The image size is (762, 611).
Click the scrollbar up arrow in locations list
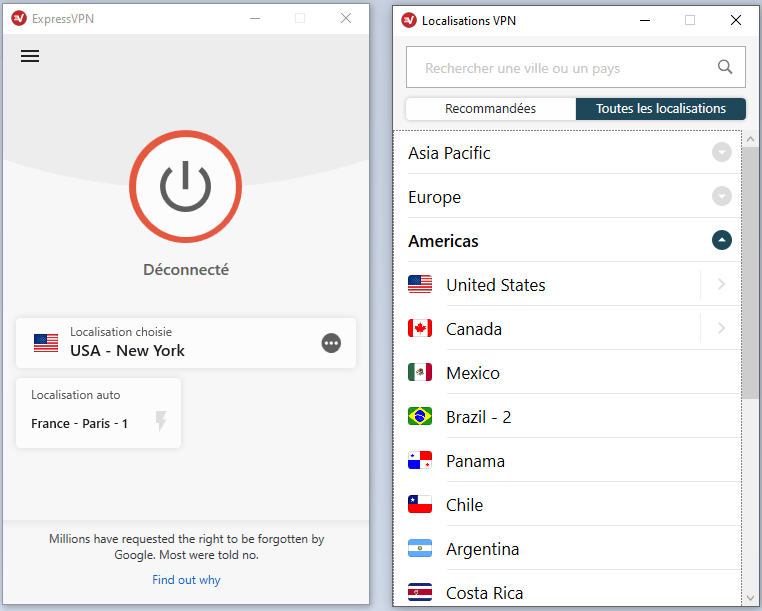750,139
